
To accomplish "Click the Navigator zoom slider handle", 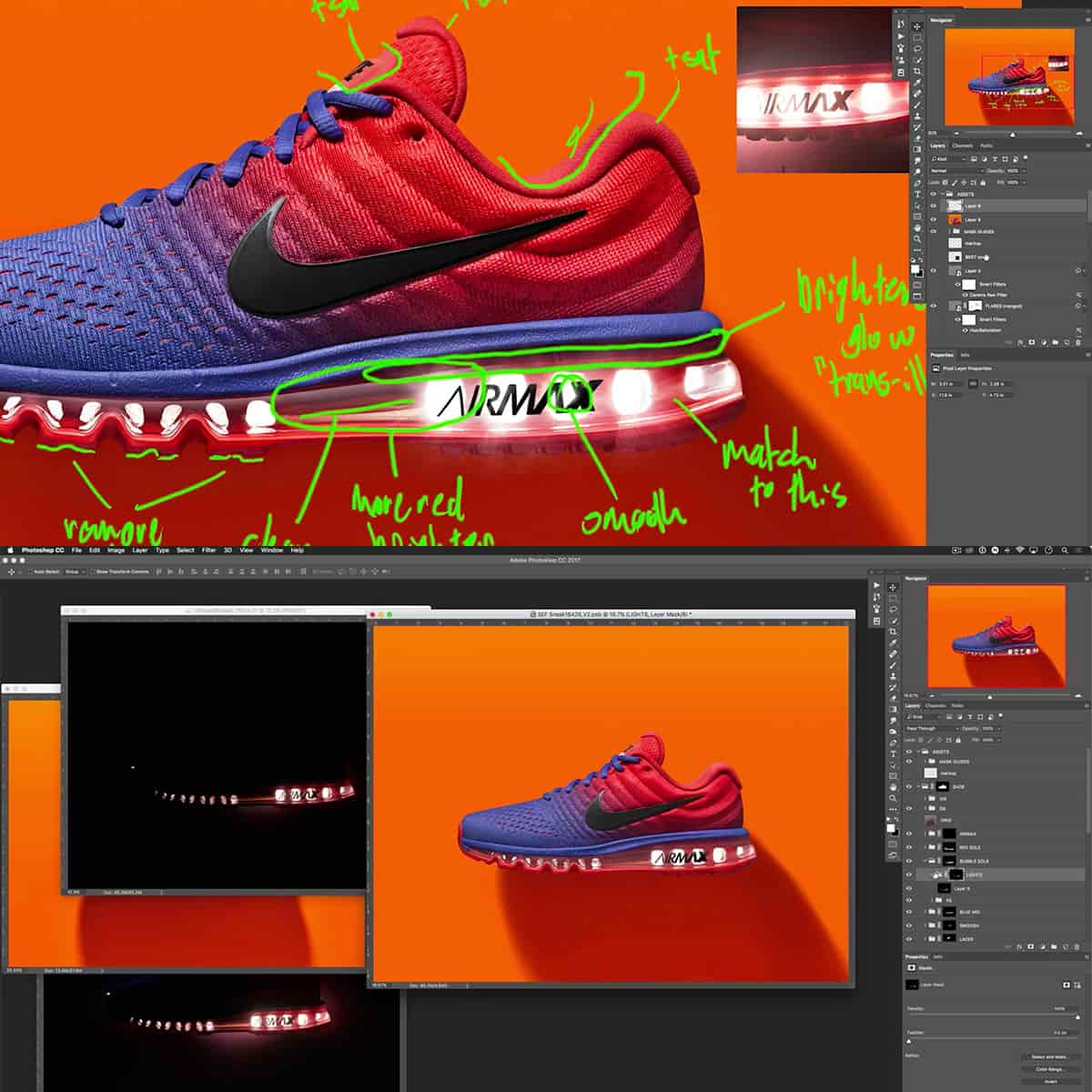I will pyautogui.click(x=989, y=696).
